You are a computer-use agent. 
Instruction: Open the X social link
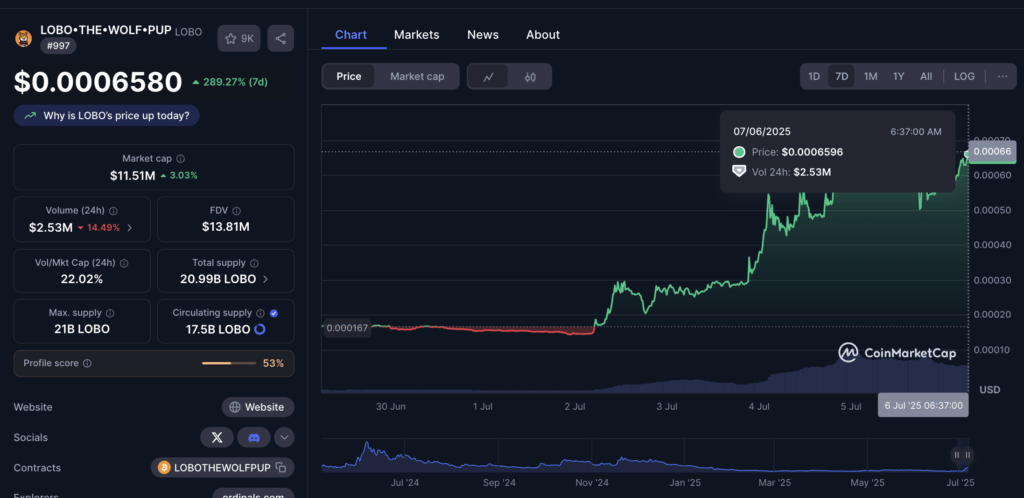tap(217, 437)
